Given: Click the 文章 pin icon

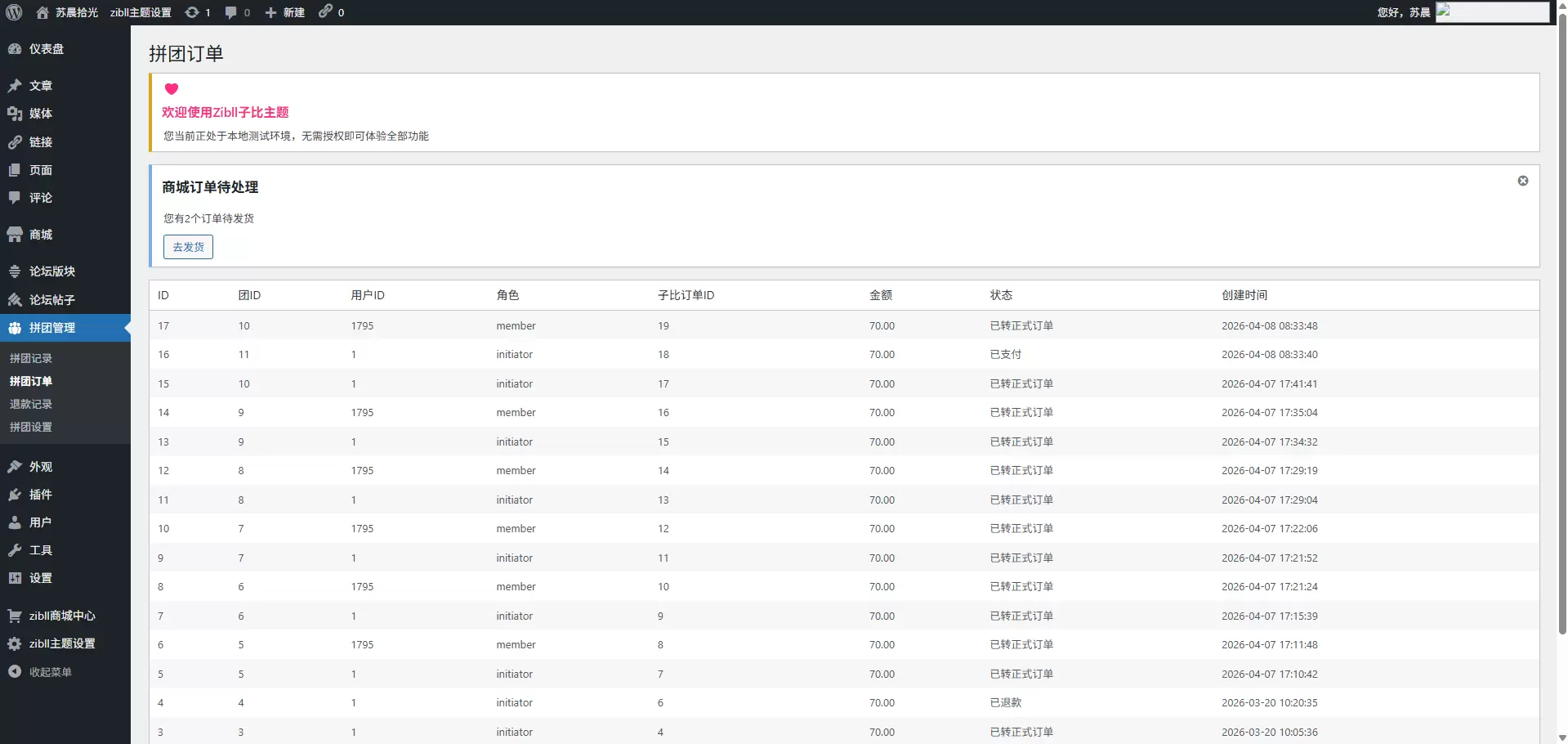Looking at the screenshot, I should tap(15, 86).
